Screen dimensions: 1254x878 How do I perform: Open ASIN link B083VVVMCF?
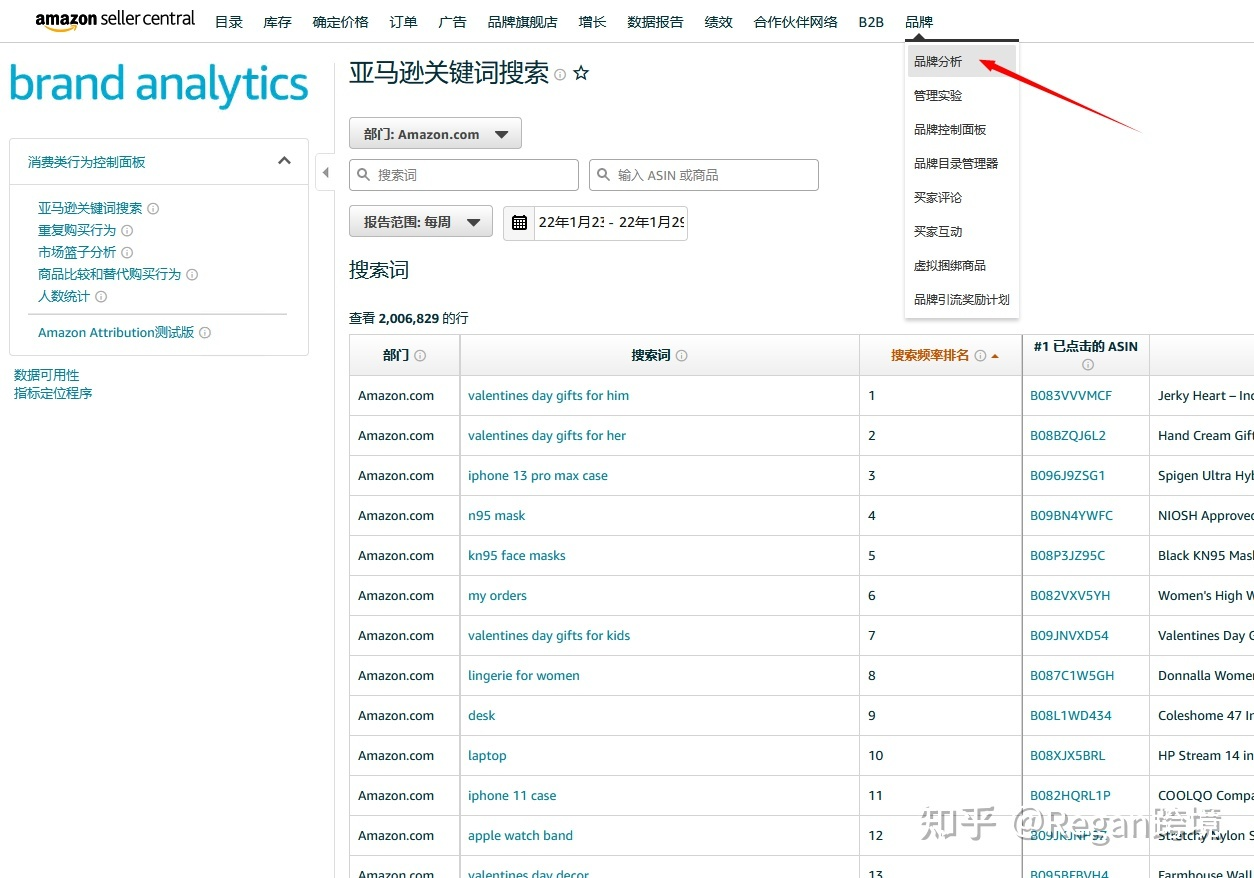pyautogui.click(x=1070, y=396)
